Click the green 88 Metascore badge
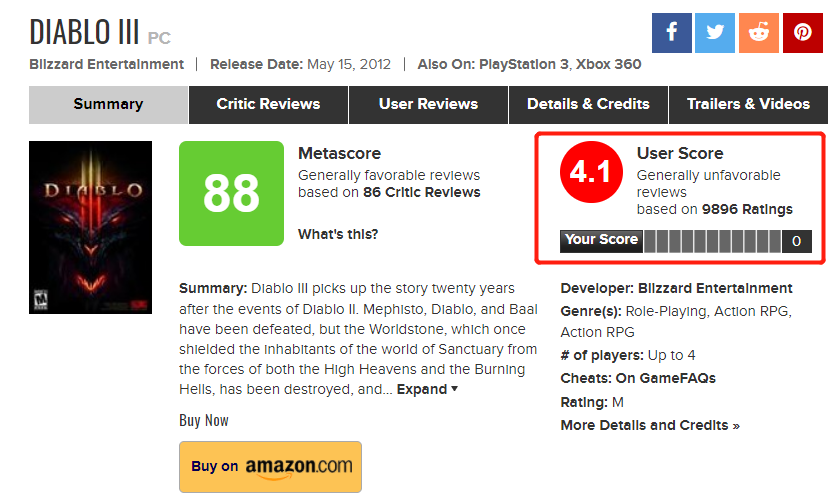Image resolution: width=832 pixels, height=499 pixels. 231,194
